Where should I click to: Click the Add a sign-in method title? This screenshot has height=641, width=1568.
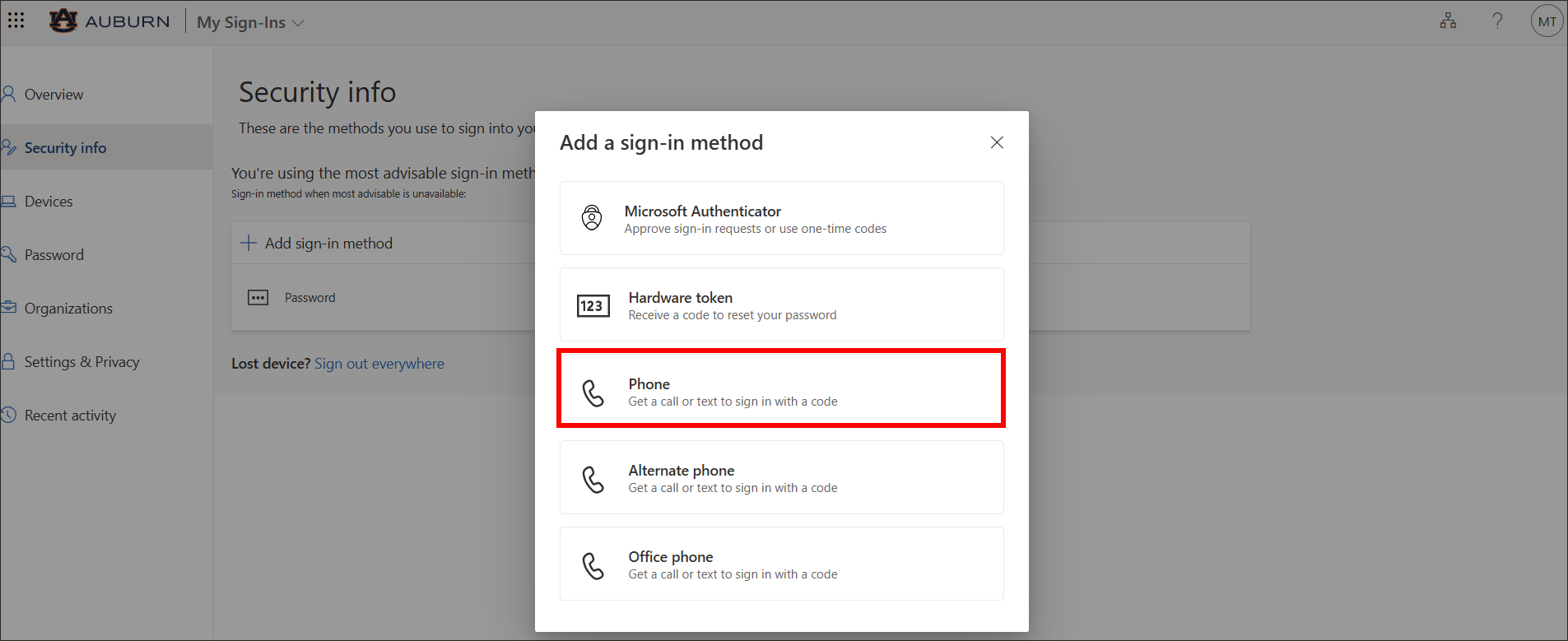click(661, 142)
